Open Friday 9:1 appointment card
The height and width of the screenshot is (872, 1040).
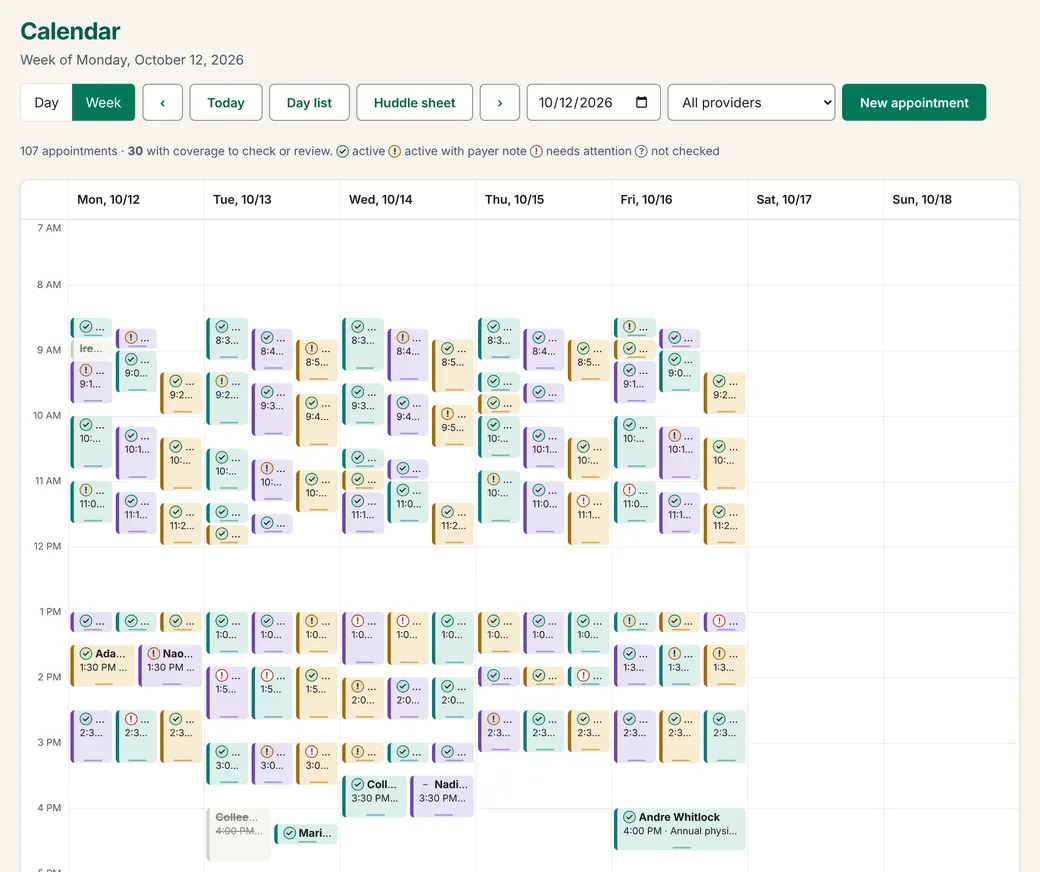click(x=635, y=382)
